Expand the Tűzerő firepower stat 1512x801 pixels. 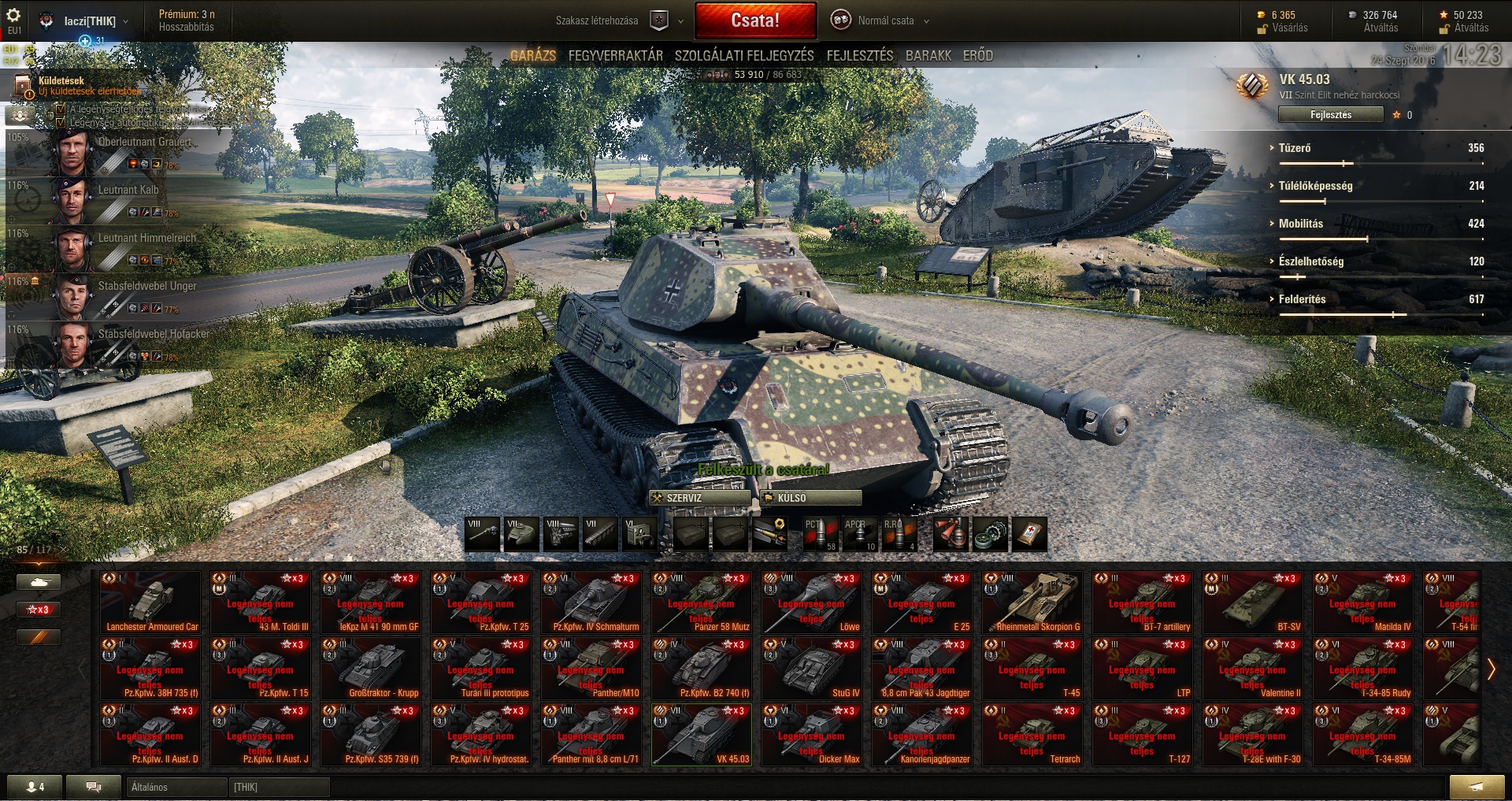[x=1295, y=148]
